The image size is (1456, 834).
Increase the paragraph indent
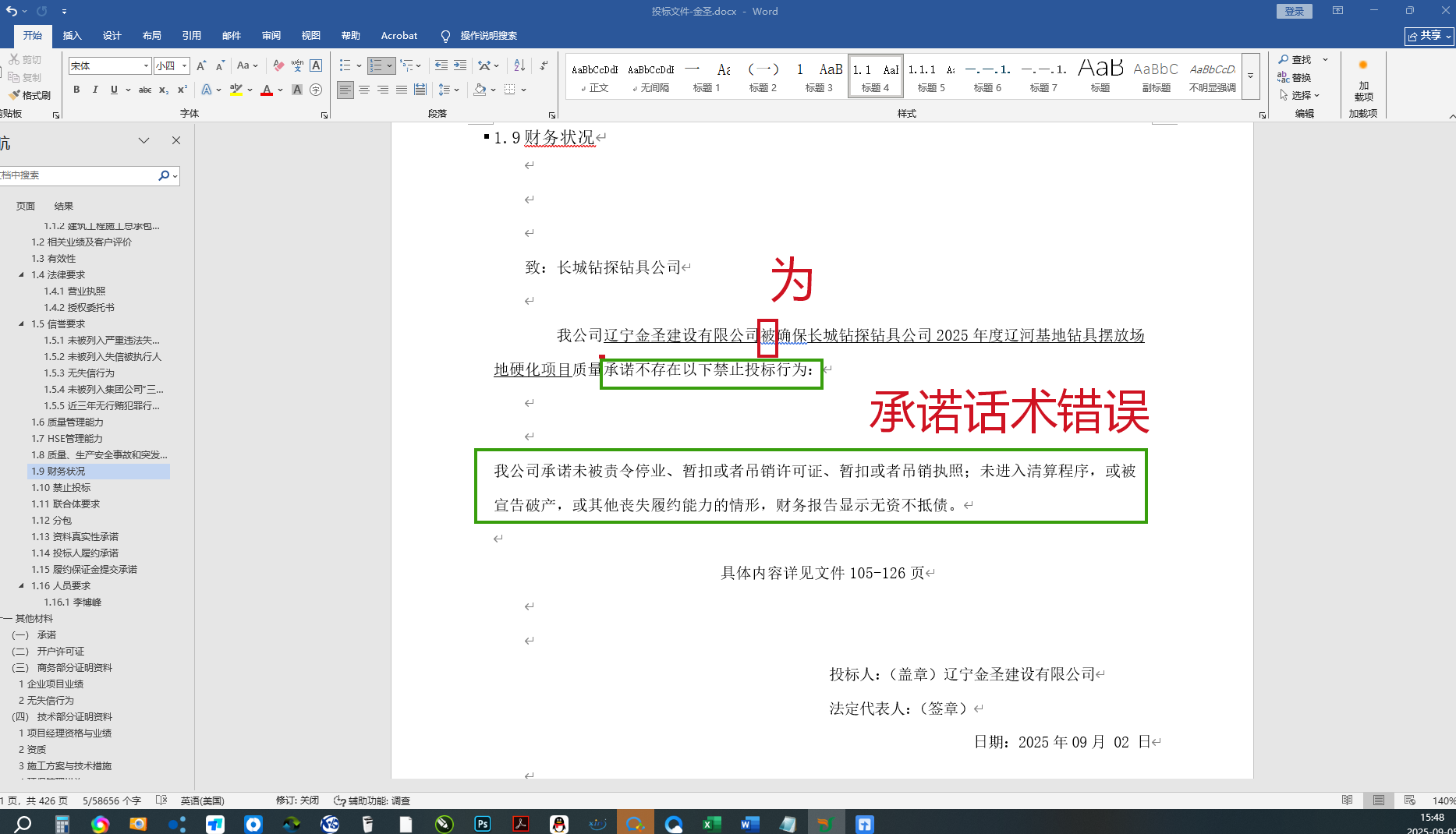(x=460, y=65)
